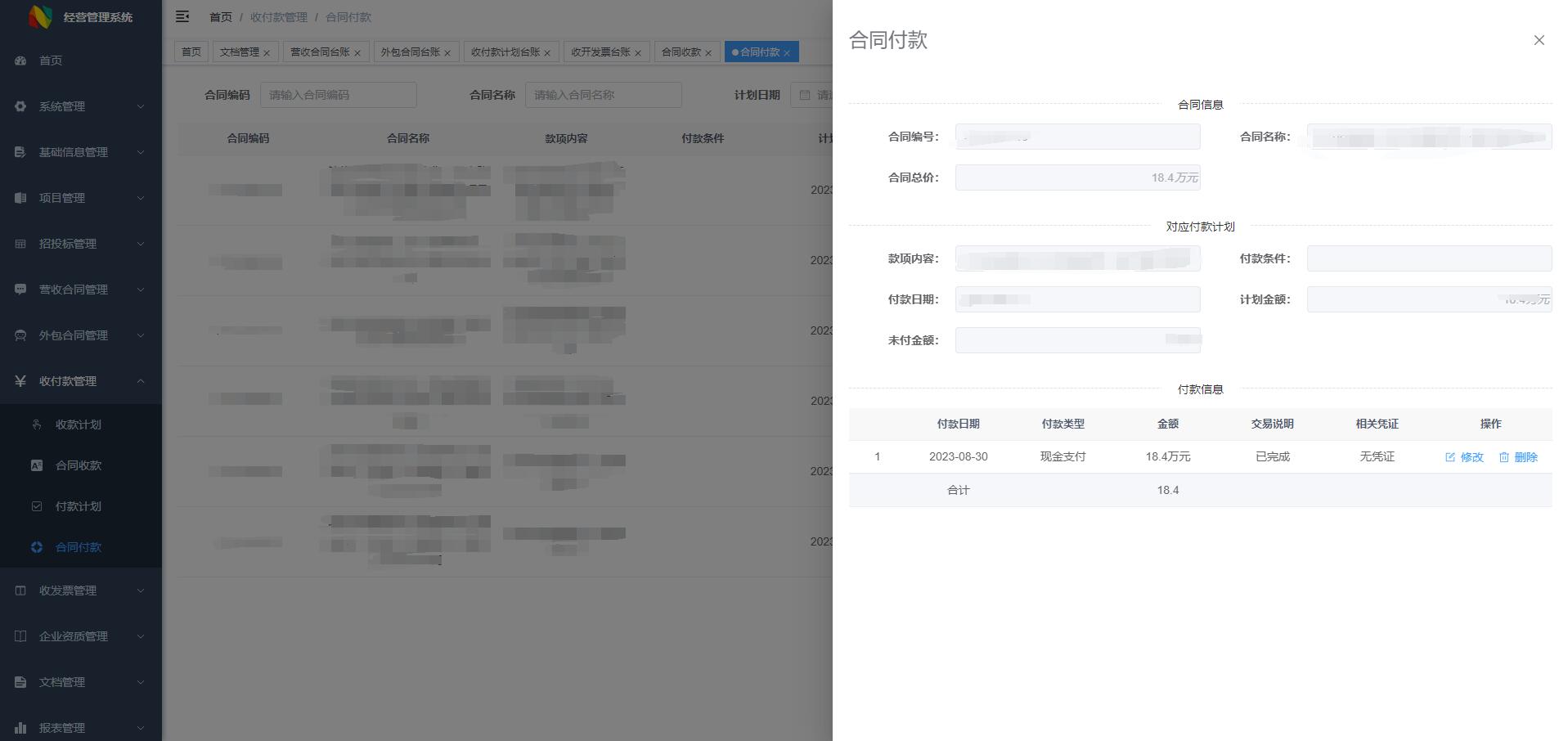Click the 2023-08-30 payment date cell
The height and width of the screenshot is (741, 1568).
click(959, 456)
